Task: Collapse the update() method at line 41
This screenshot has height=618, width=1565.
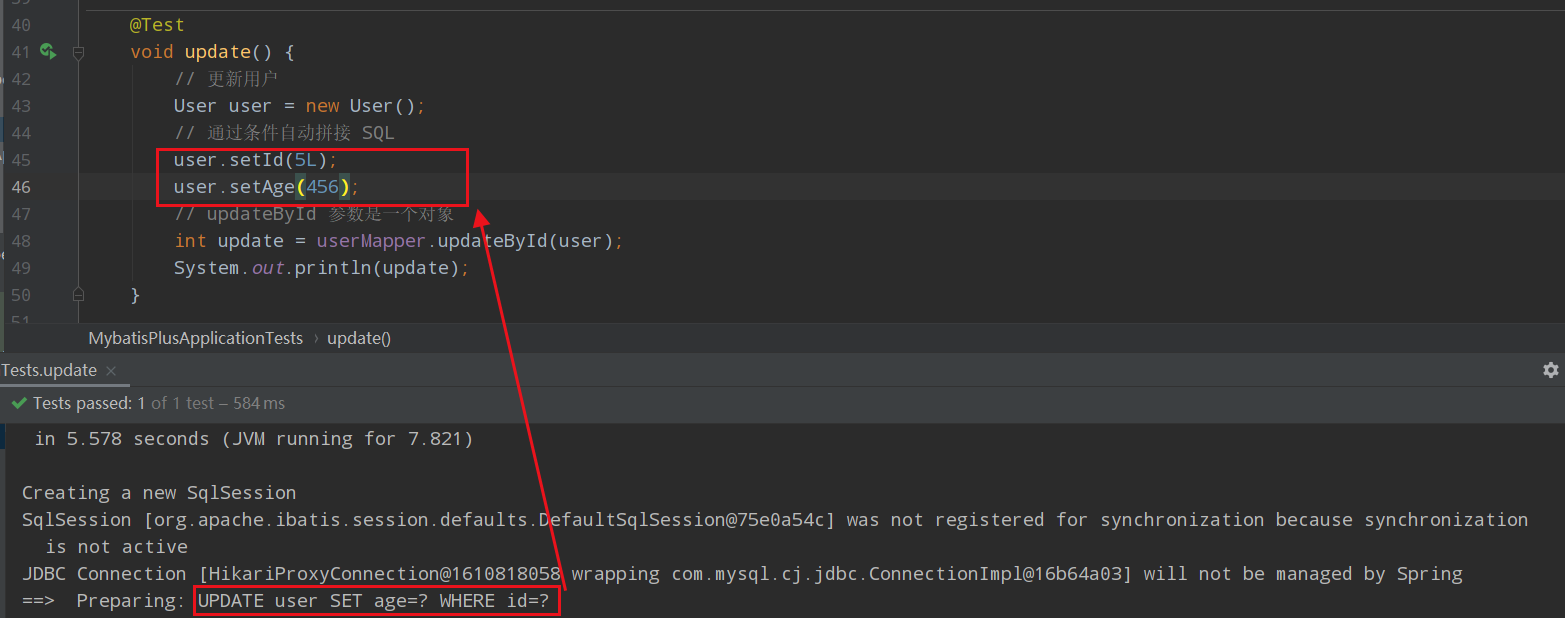Action: click(x=78, y=52)
